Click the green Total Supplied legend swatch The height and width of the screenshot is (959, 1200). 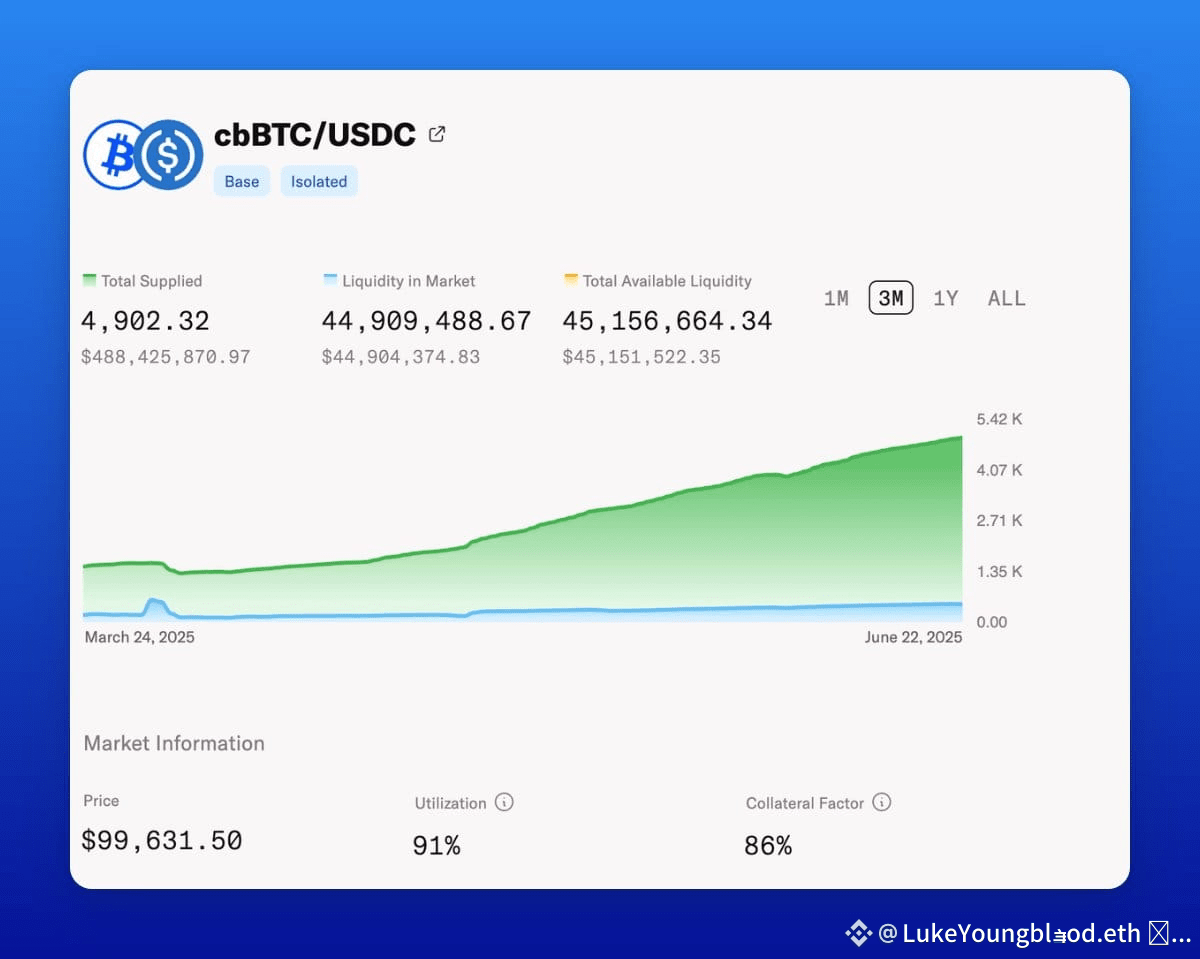(x=89, y=280)
